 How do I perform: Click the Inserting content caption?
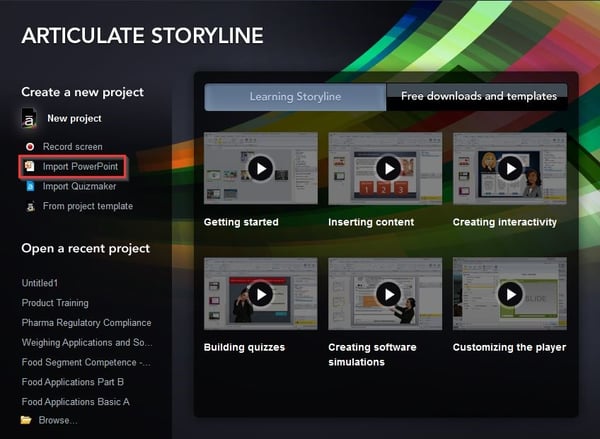(371, 222)
